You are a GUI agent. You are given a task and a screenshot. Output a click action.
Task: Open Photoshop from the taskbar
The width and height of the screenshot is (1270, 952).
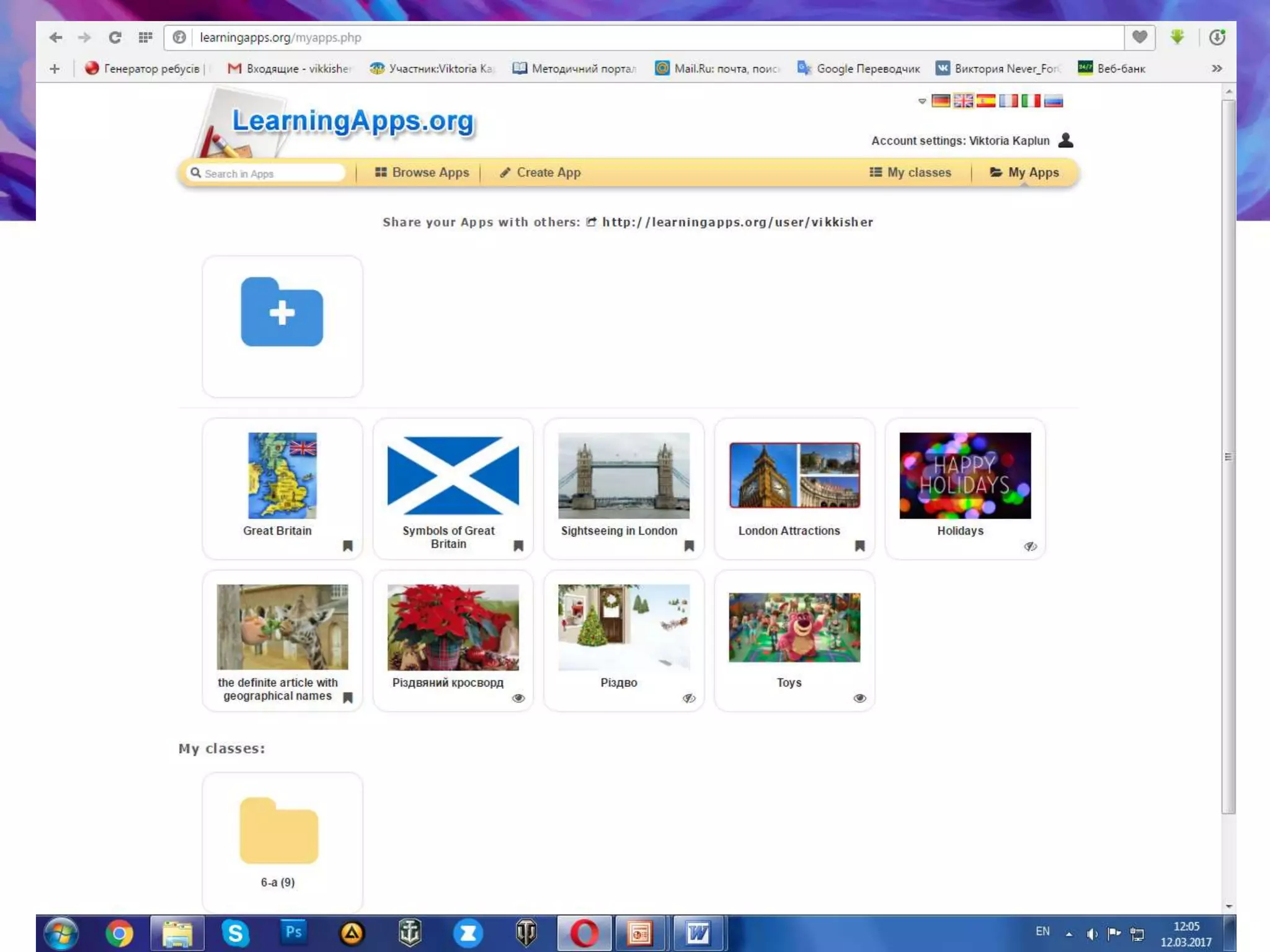coord(293,932)
